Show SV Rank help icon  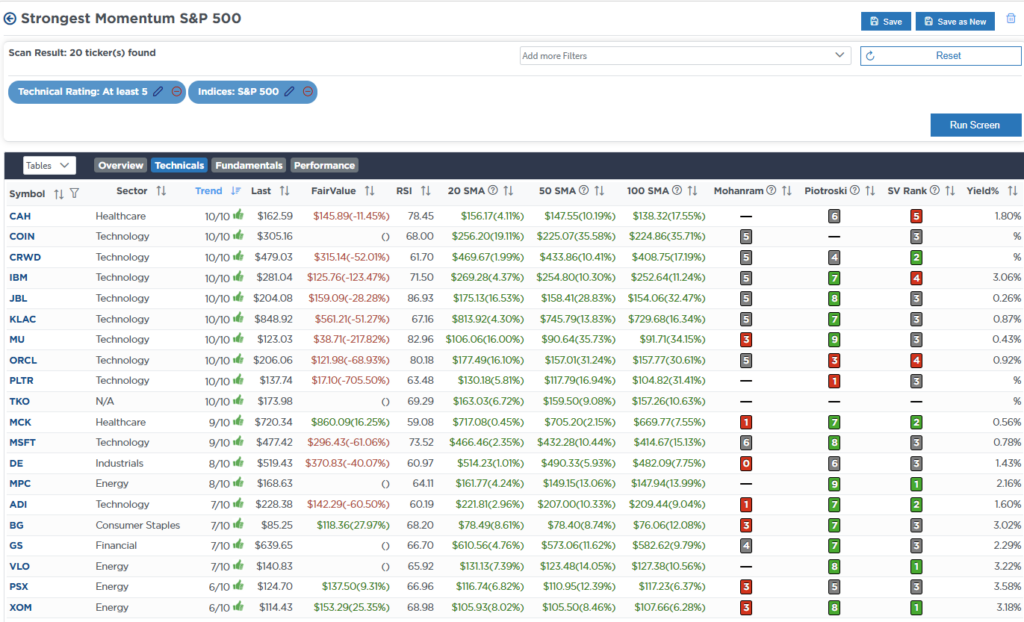(x=935, y=190)
